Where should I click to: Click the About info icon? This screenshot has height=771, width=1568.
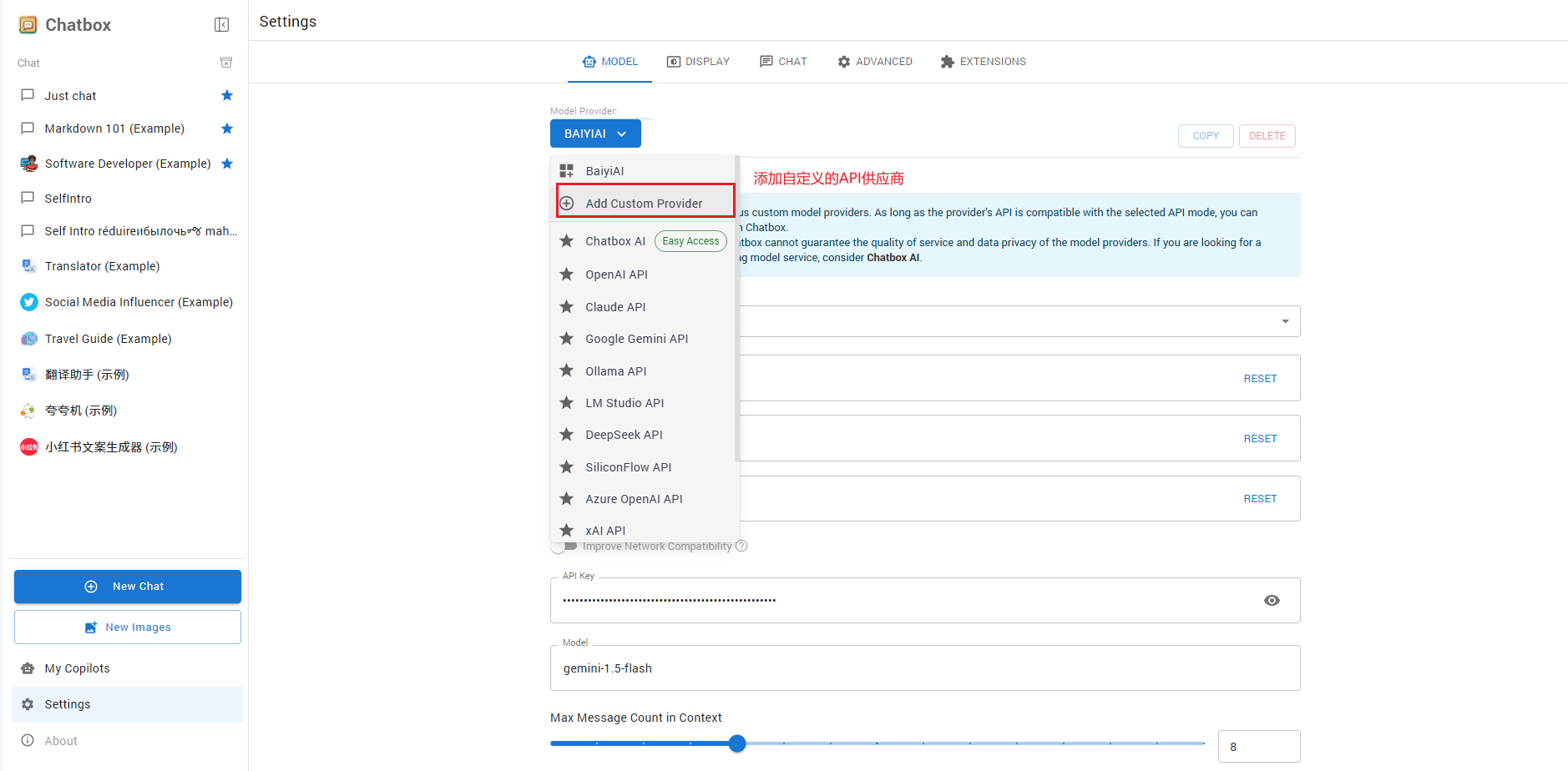28,740
